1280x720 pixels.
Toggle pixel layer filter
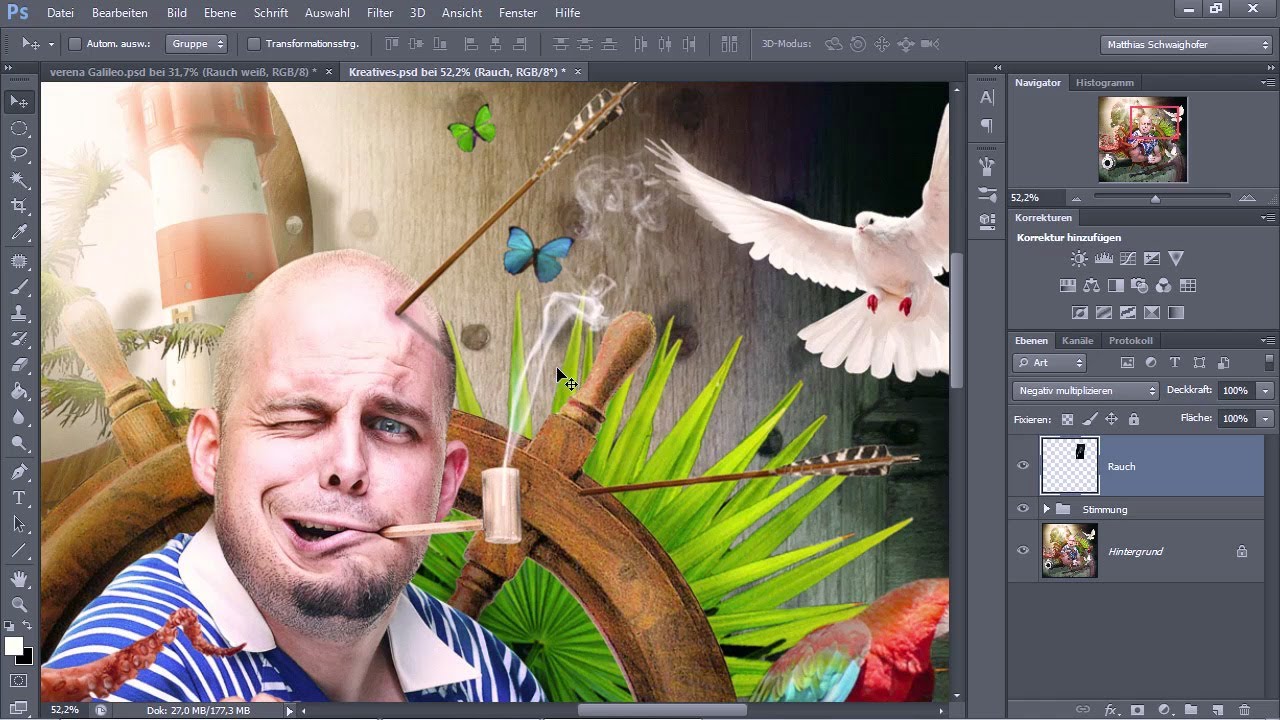tap(1127, 363)
